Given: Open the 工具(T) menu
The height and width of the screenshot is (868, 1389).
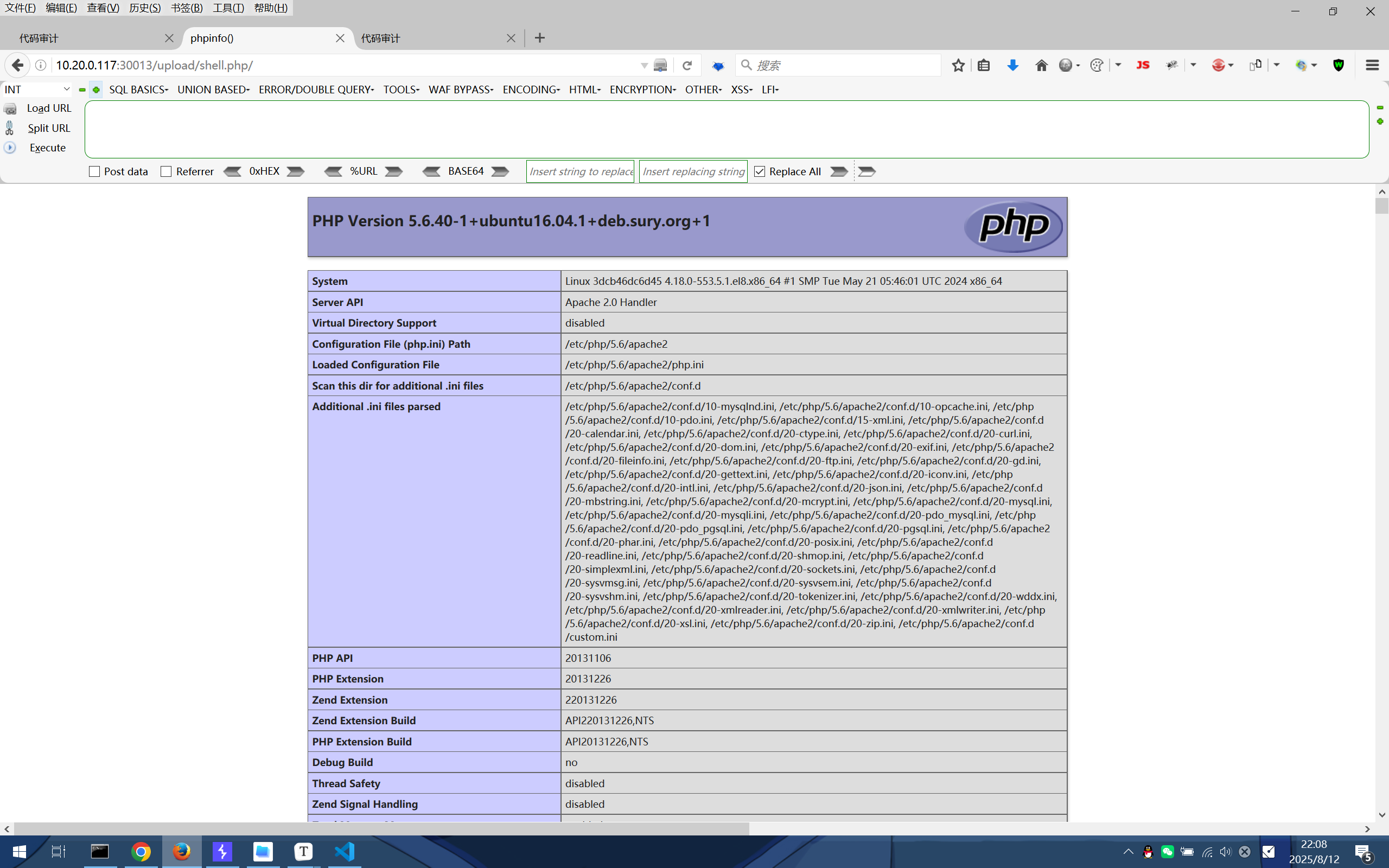Looking at the screenshot, I should pos(228,8).
